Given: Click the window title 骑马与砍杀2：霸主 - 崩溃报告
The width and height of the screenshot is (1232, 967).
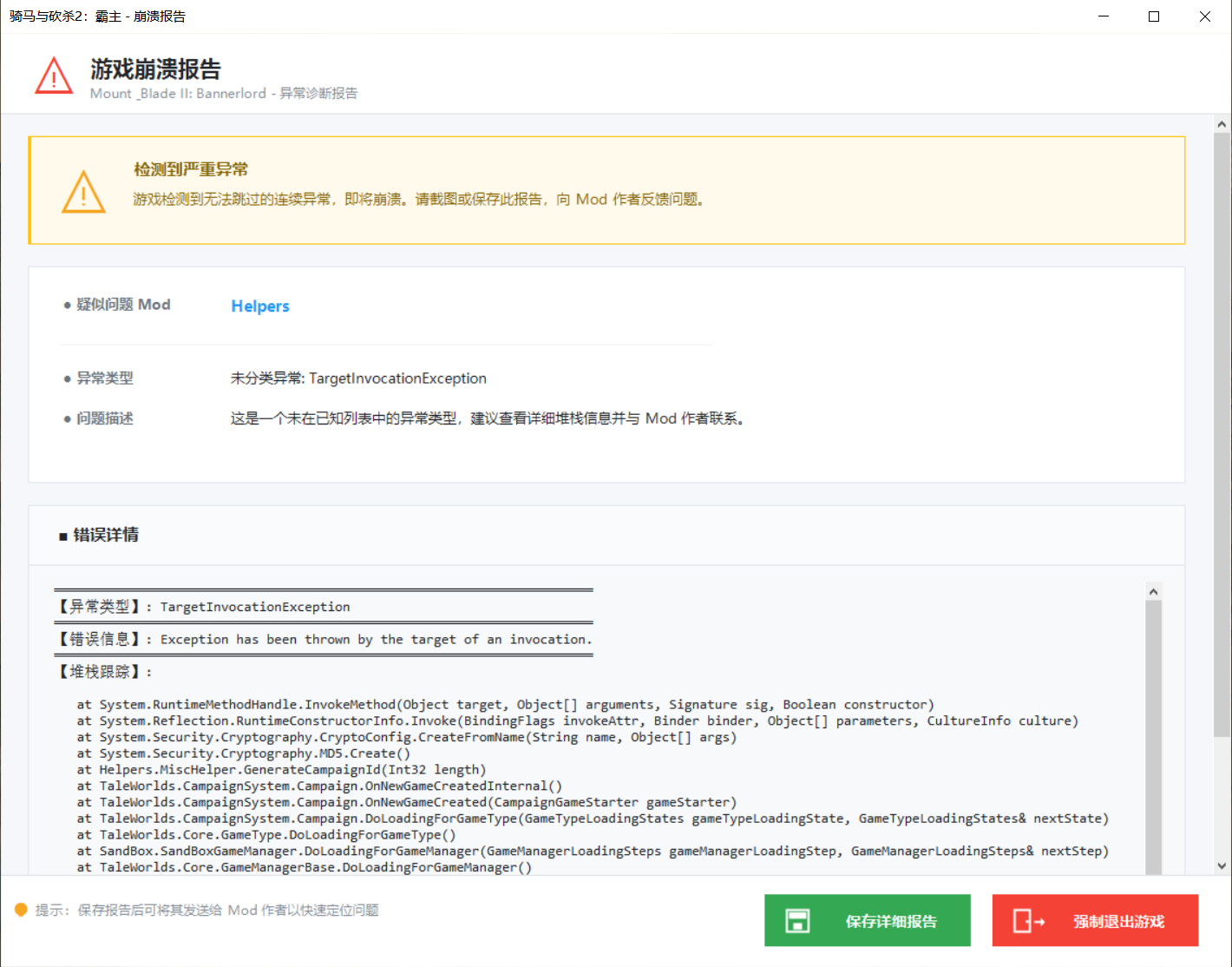Looking at the screenshot, I should click(97, 16).
